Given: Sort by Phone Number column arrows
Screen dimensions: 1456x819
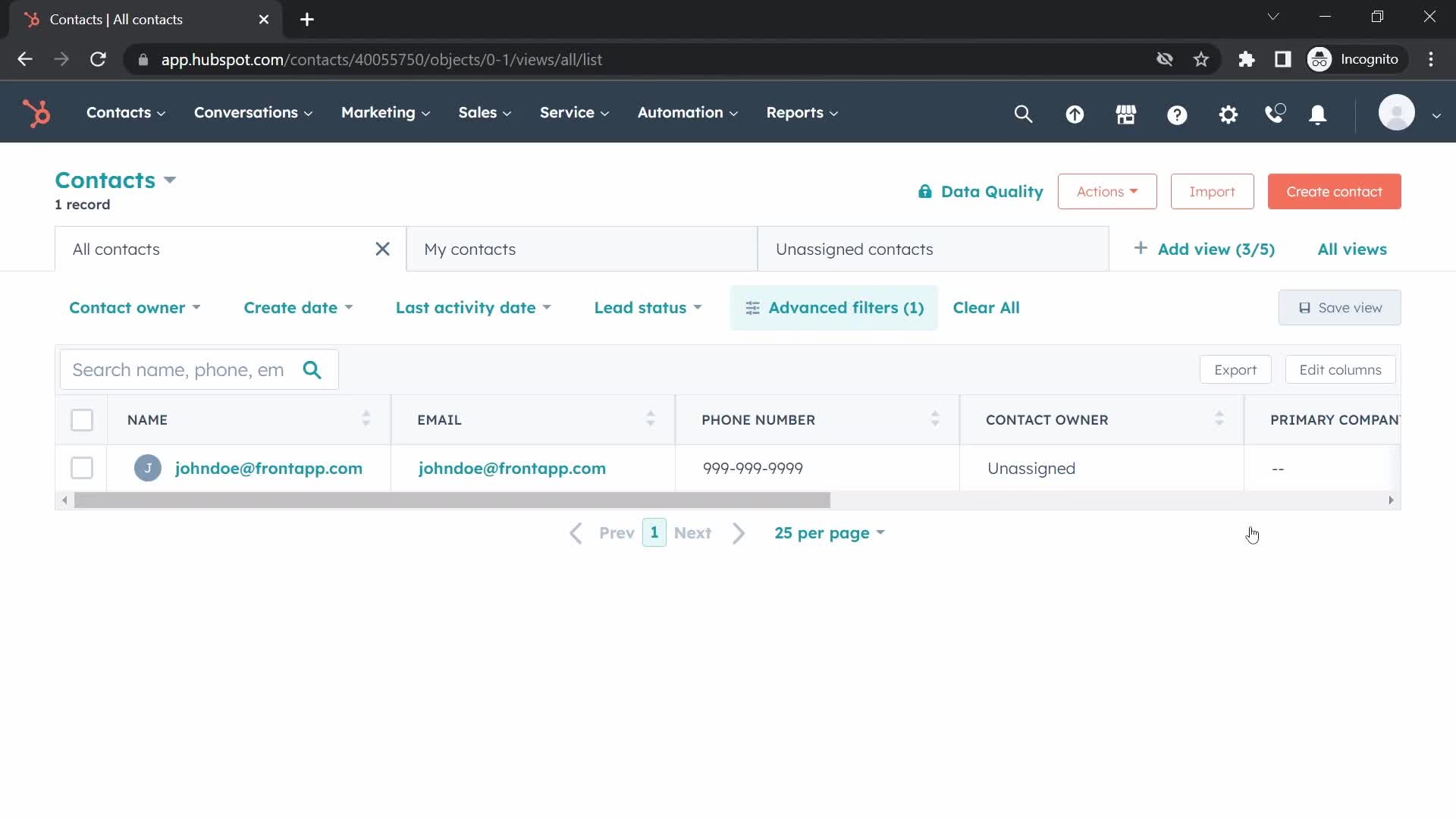Looking at the screenshot, I should point(935,419).
